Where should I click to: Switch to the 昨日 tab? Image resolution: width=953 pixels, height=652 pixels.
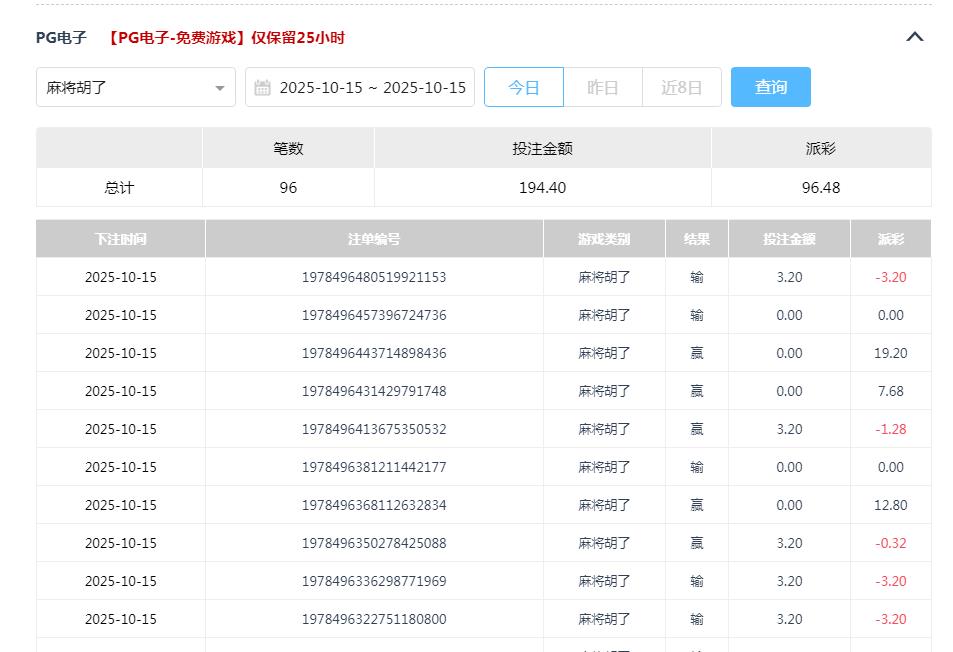click(602, 87)
